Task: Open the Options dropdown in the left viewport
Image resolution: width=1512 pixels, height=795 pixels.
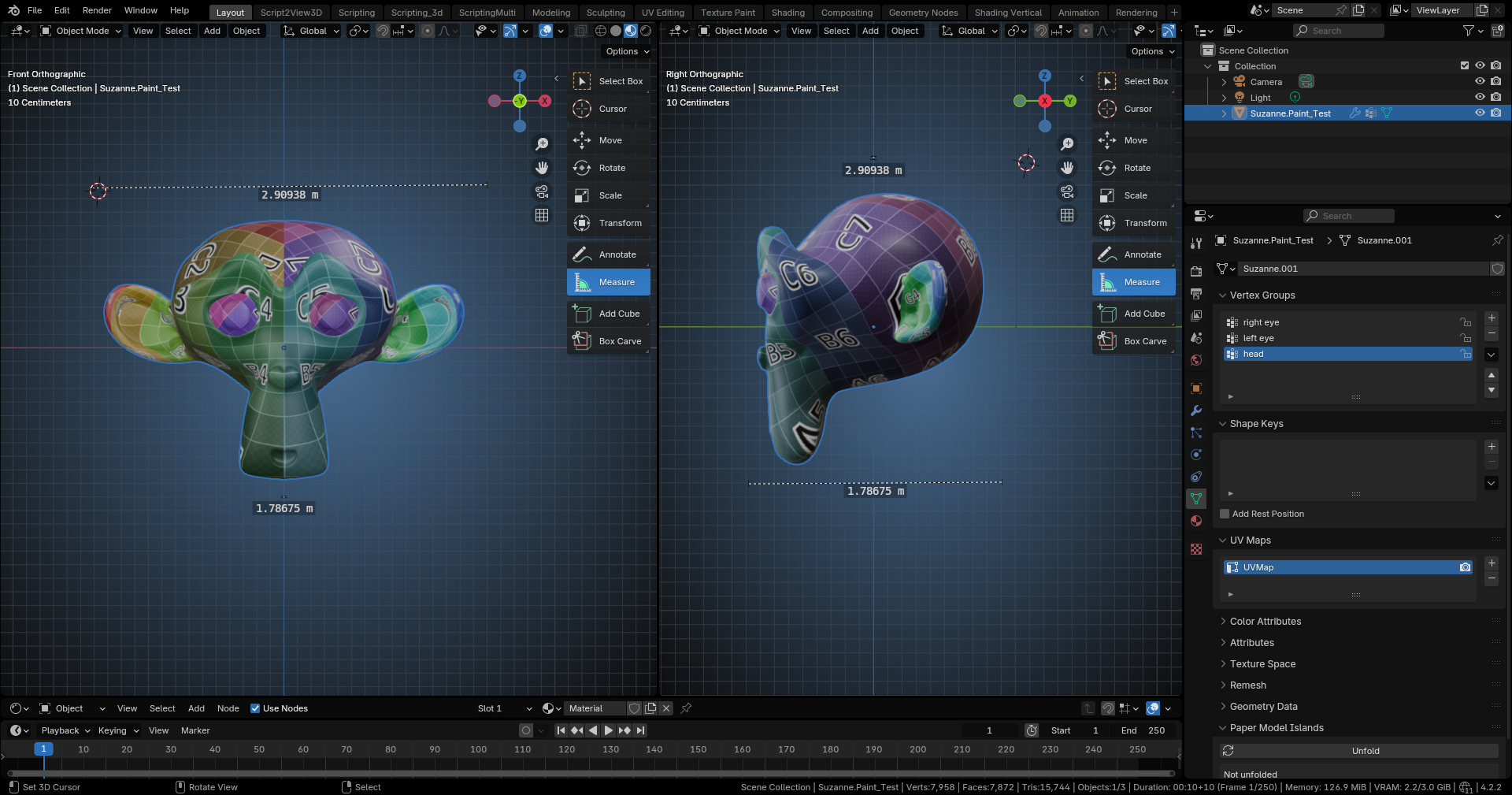Action: [x=627, y=51]
